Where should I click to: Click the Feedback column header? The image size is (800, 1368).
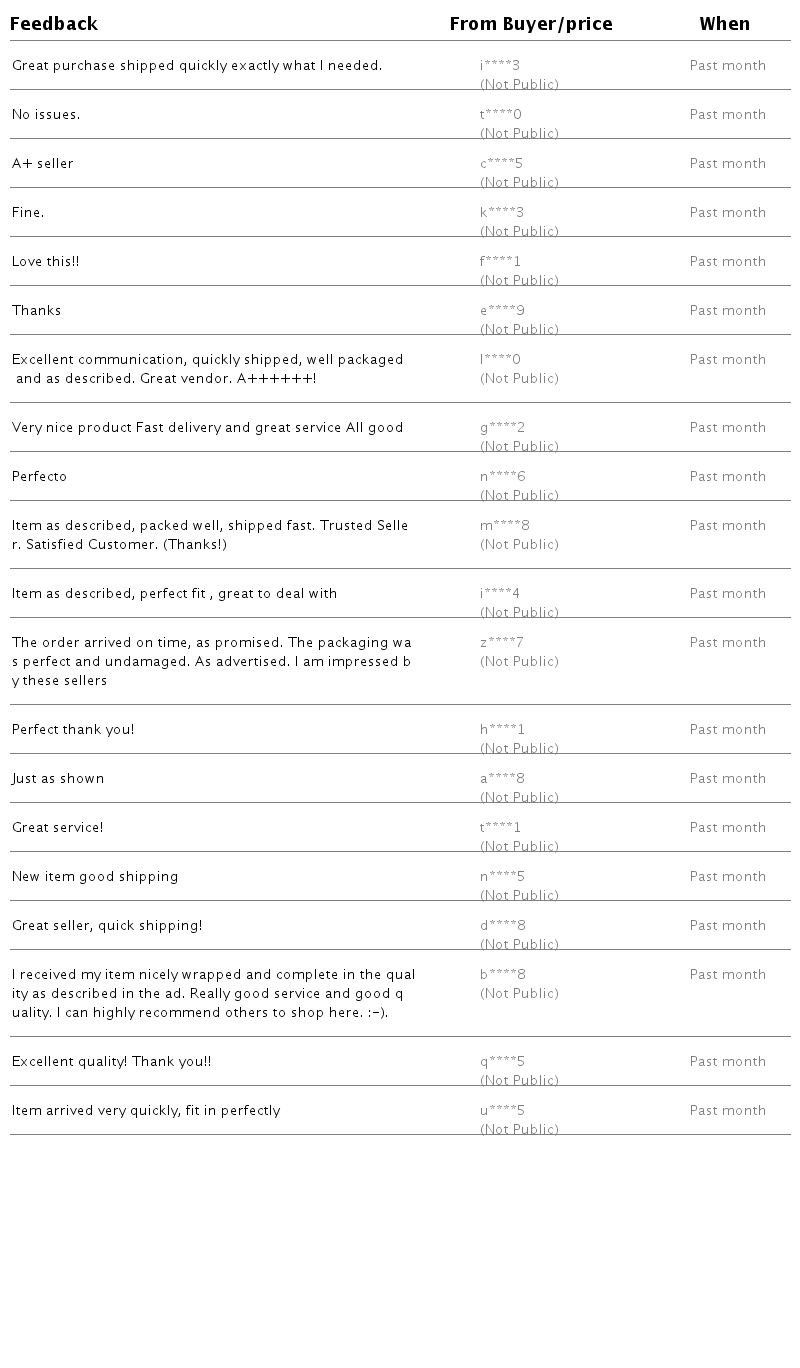point(54,24)
